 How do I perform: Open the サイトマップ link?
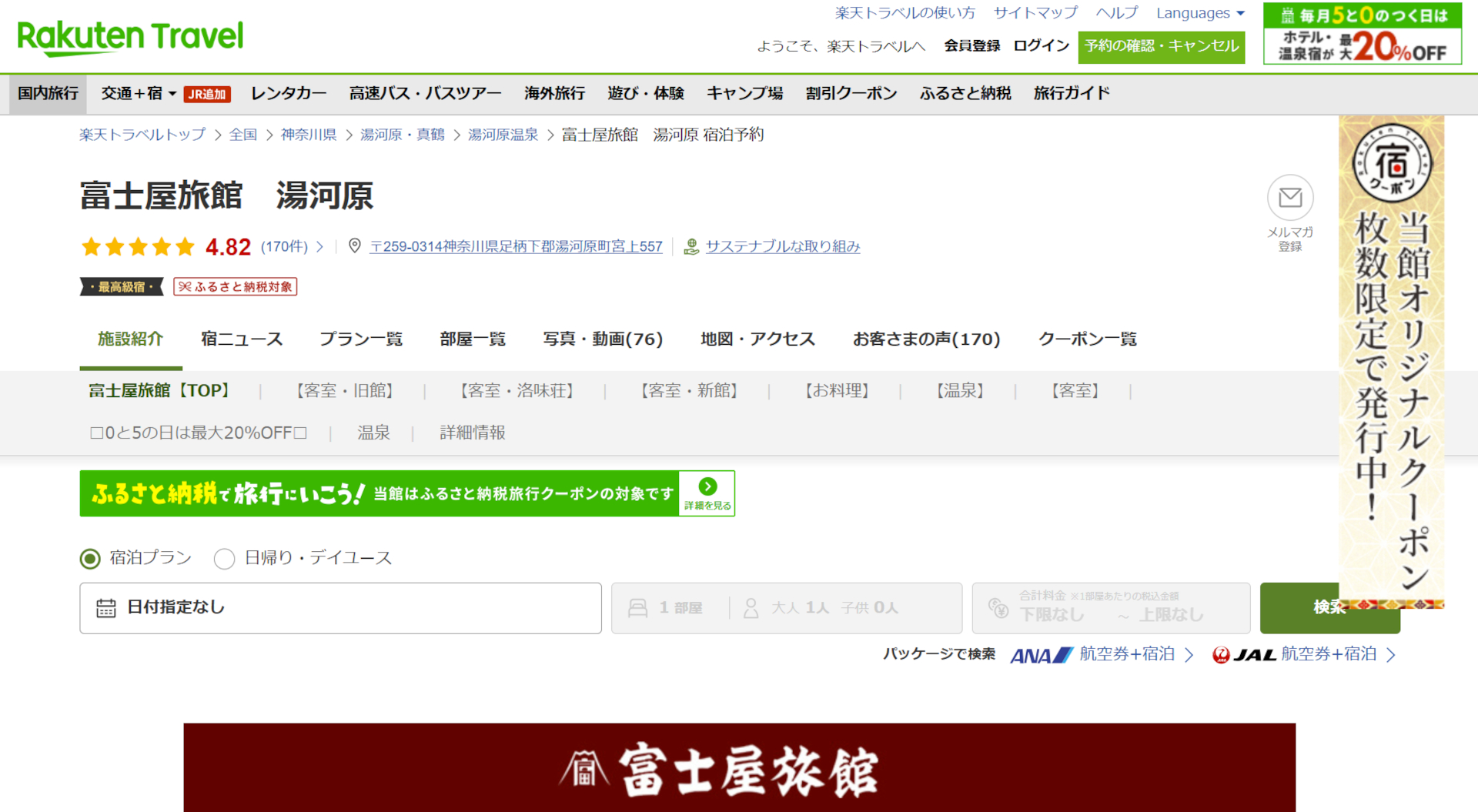pos(1035,13)
